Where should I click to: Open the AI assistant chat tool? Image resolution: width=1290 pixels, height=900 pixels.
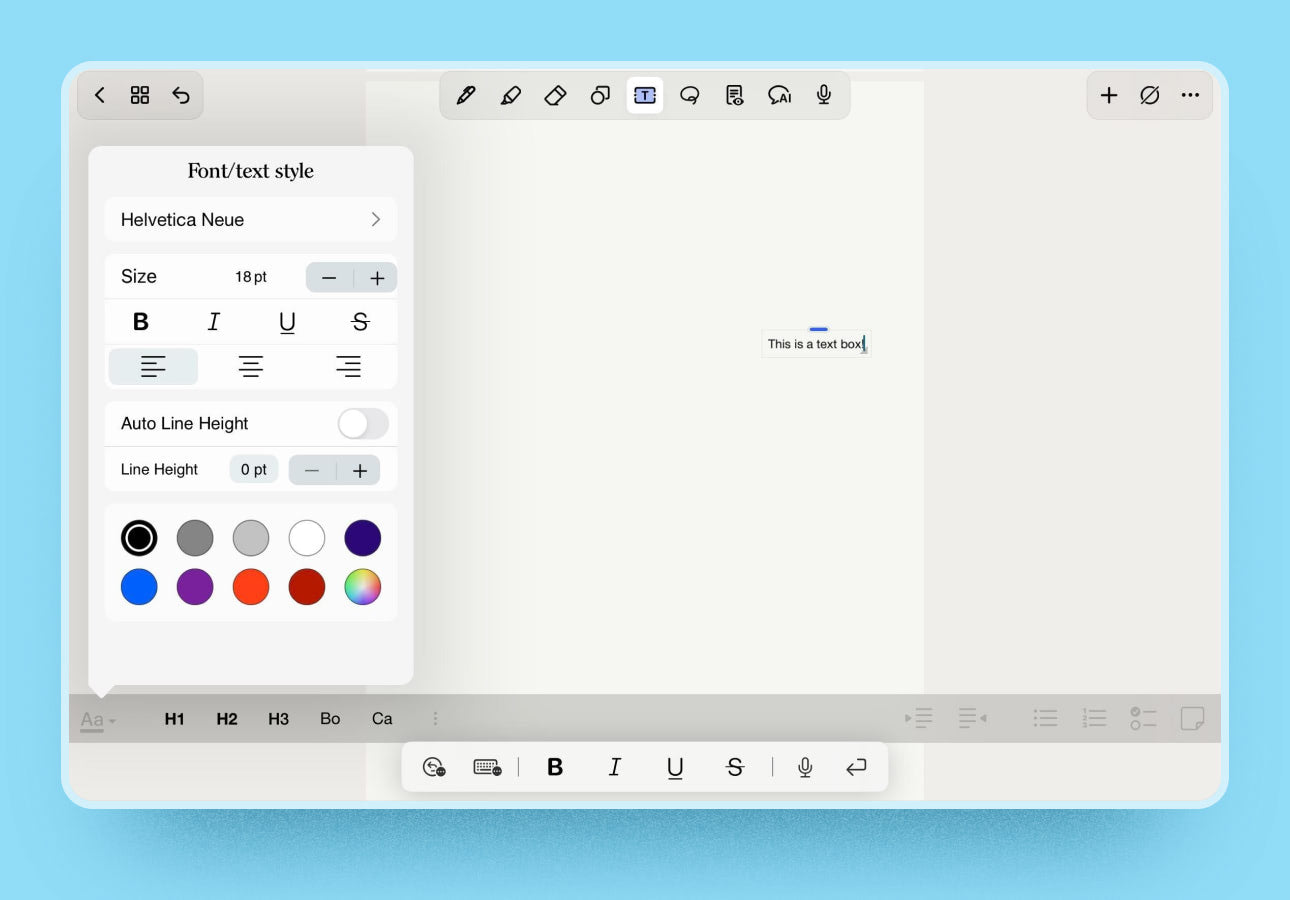[779, 95]
